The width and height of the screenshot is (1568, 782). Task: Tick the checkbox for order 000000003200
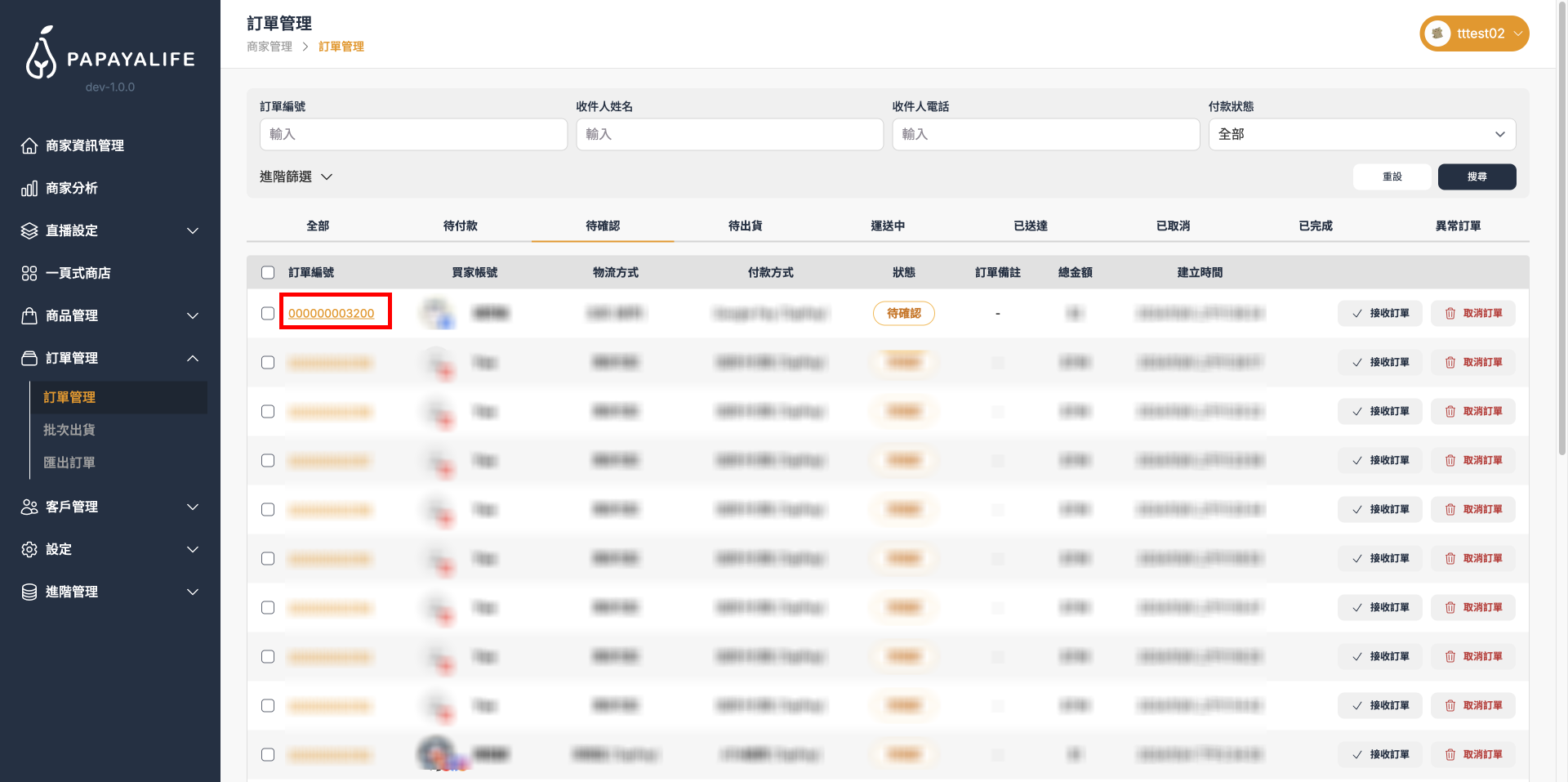[x=268, y=313]
